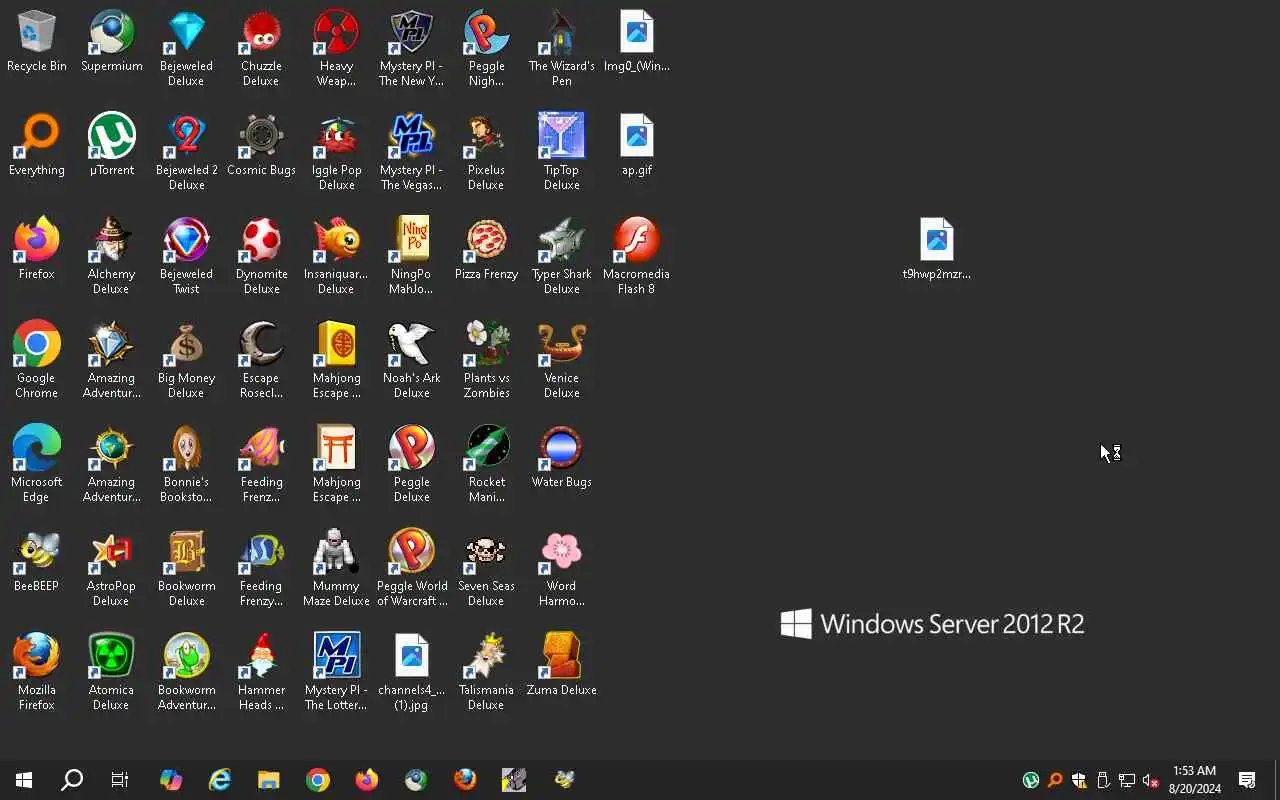Select the Bookworm Adventures shortcut
1280x800 pixels.
(x=186, y=673)
